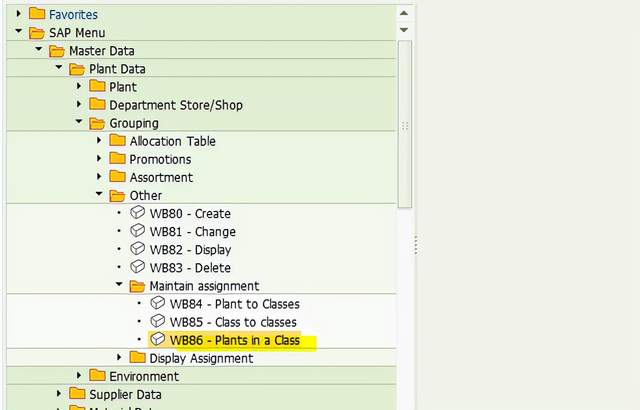640x410 pixels.
Task: Click the Department Store/Shop folder icon
Action: [97, 104]
